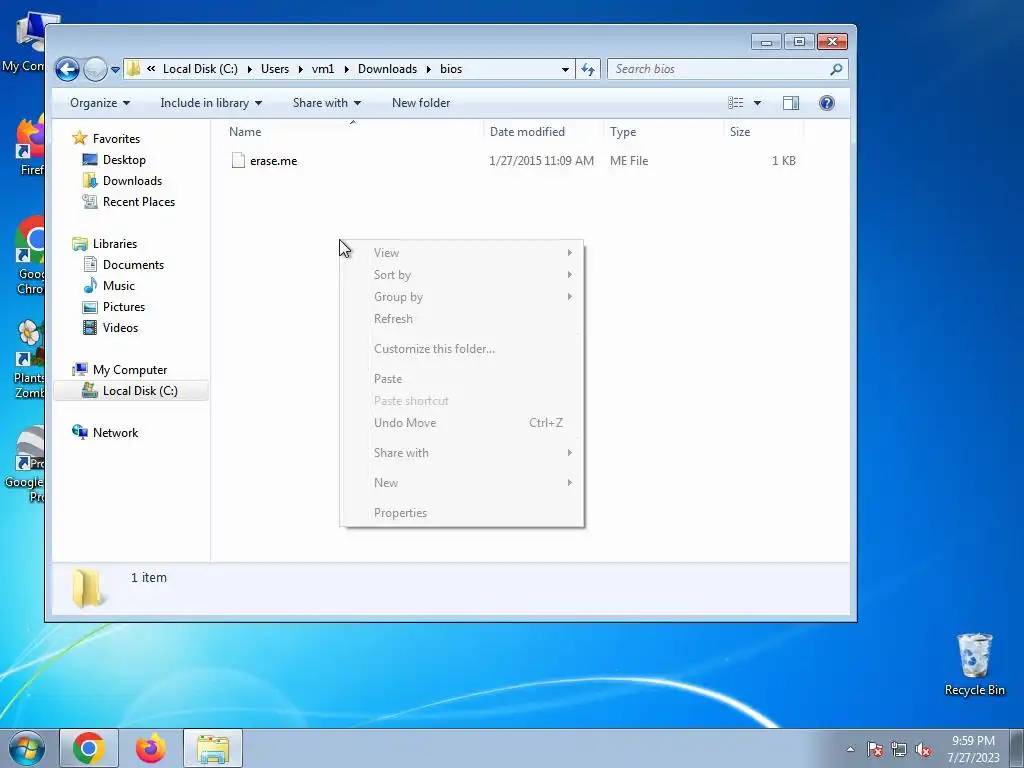
Task: Open Sort by submenu
Action: point(462,275)
